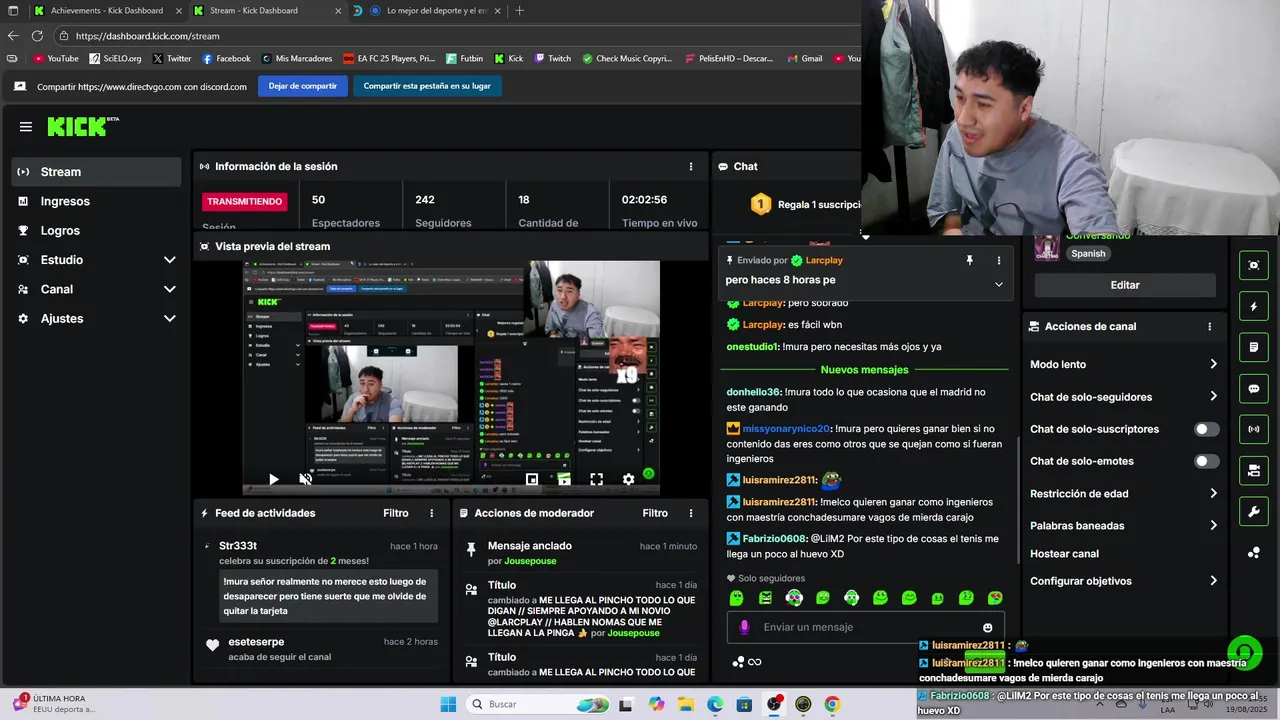This screenshot has width=1280, height=720.
Task: Open Filtro in Feed de actividades
Action: coord(396,513)
